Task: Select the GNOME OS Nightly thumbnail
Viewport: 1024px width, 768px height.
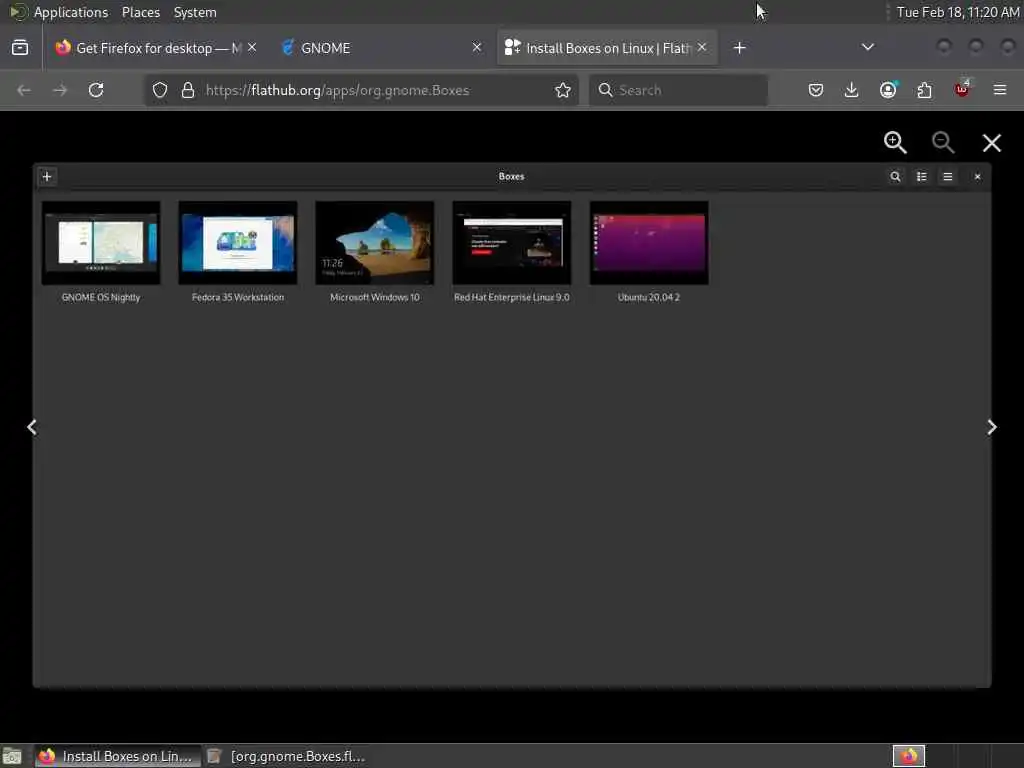Action: tap(101, 242)
